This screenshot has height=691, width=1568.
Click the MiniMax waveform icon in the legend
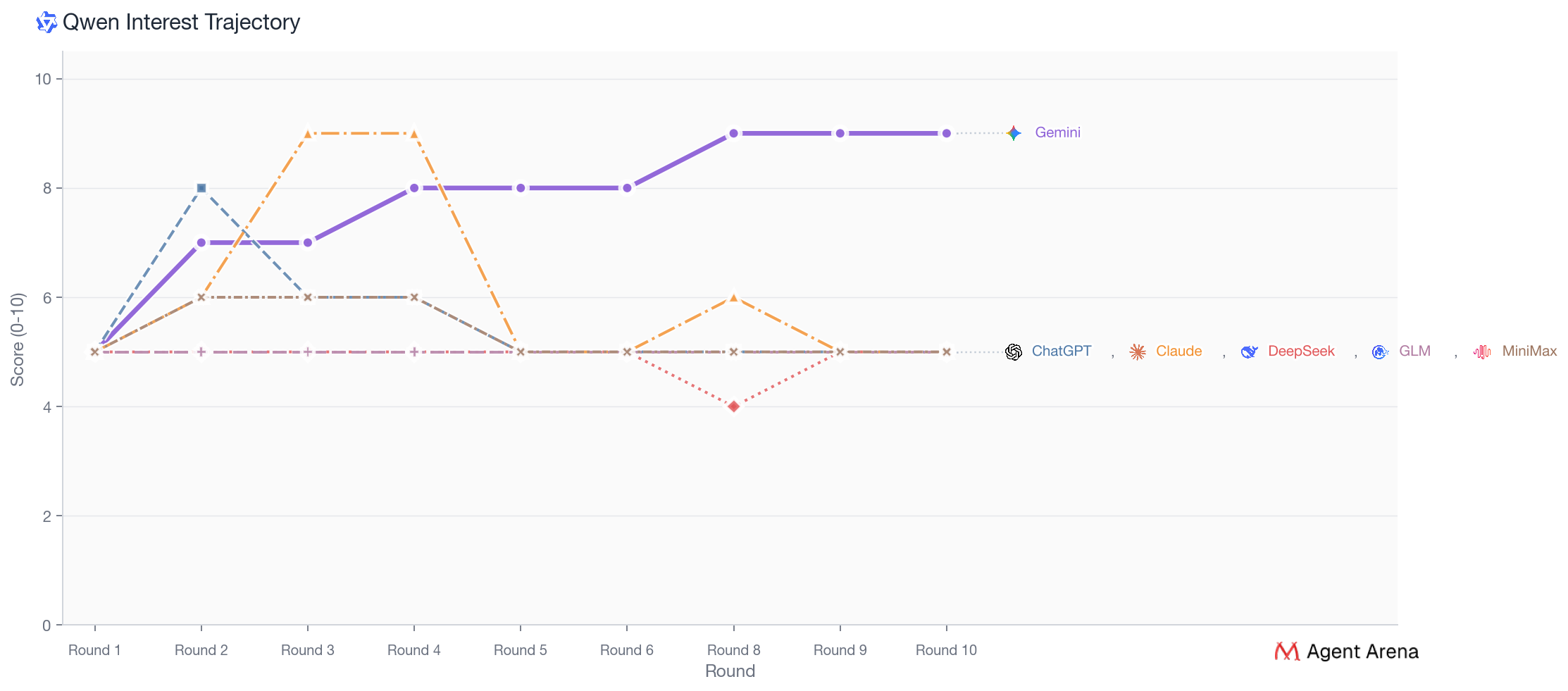point(1482,352)
